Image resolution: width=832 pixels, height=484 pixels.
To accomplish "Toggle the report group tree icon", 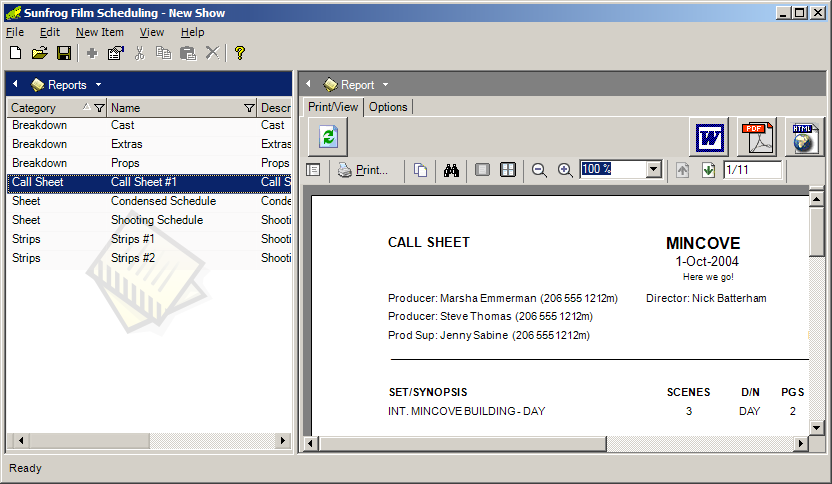I will pyautogui.click(x=314, y=170).
